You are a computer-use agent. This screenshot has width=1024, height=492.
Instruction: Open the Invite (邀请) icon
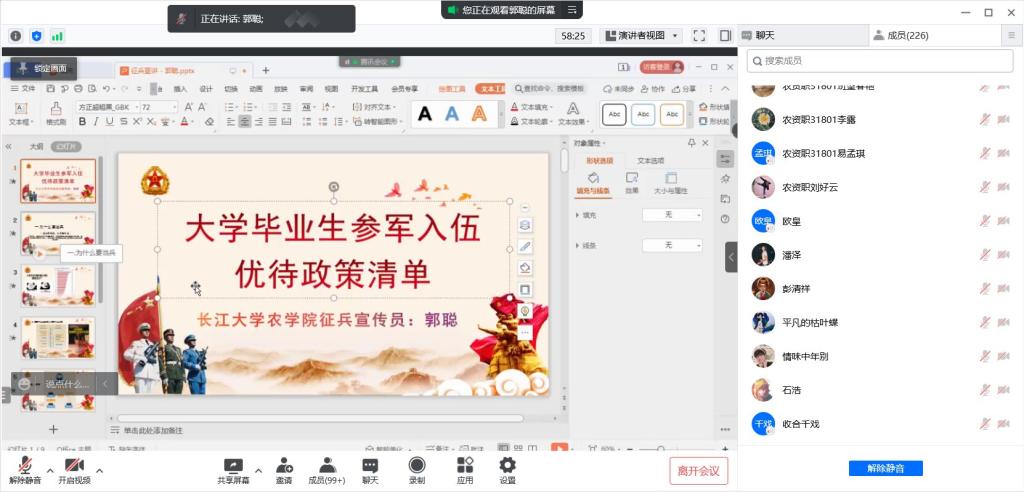284,466
